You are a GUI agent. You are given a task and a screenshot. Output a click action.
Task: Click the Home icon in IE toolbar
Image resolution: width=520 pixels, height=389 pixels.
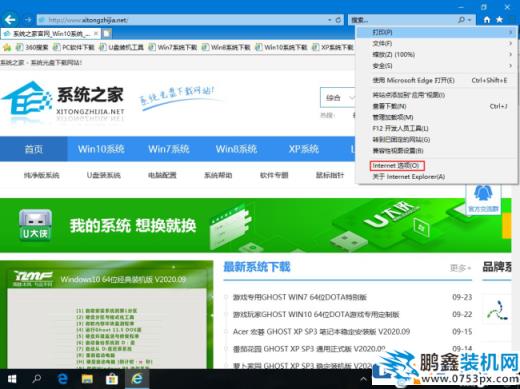coord(487,20)
